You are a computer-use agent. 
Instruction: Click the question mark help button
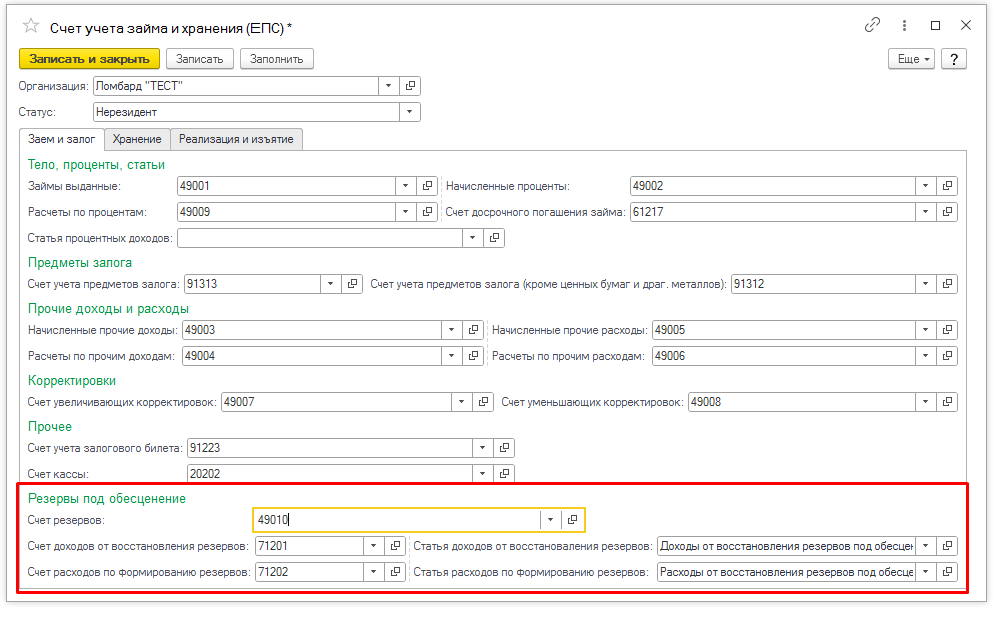point(954,59)
